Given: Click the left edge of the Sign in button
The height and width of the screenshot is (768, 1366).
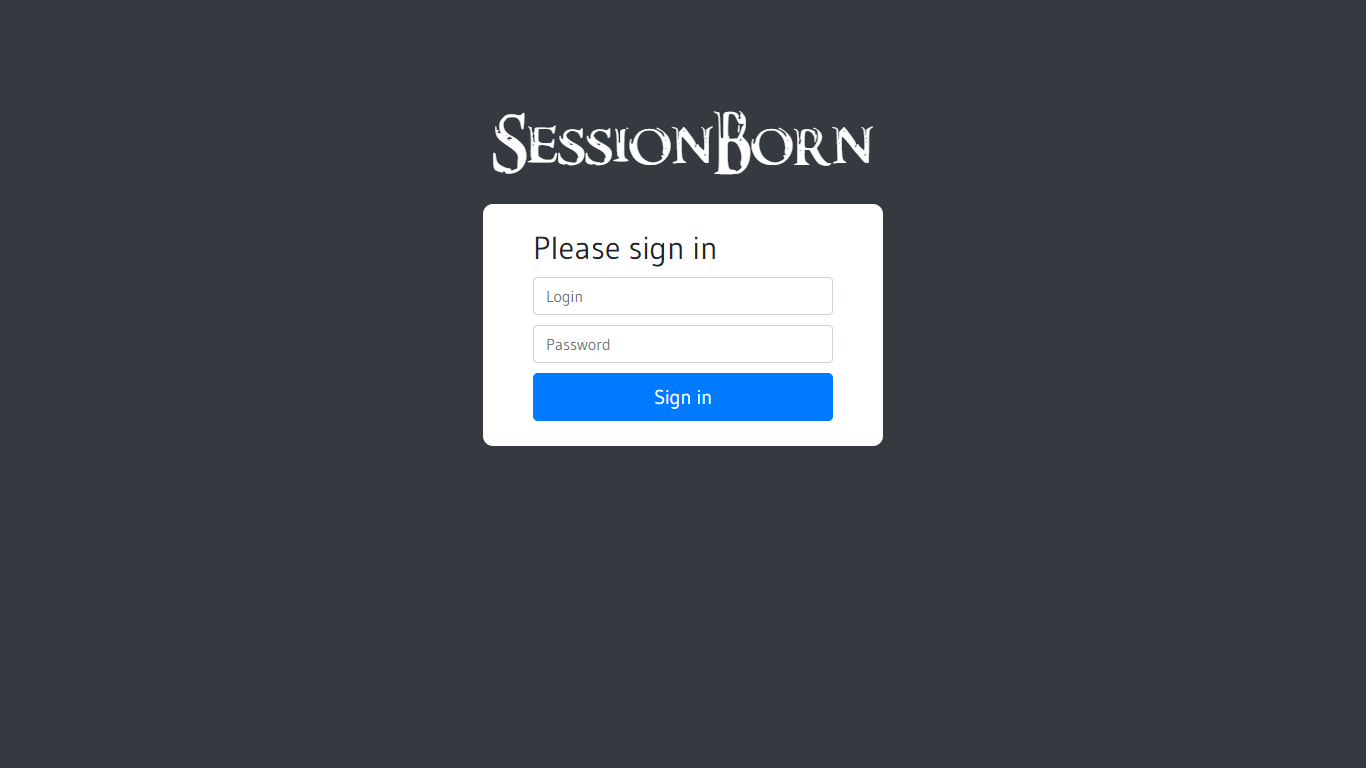Looking at the screenshot, I should tap(539, 397).
